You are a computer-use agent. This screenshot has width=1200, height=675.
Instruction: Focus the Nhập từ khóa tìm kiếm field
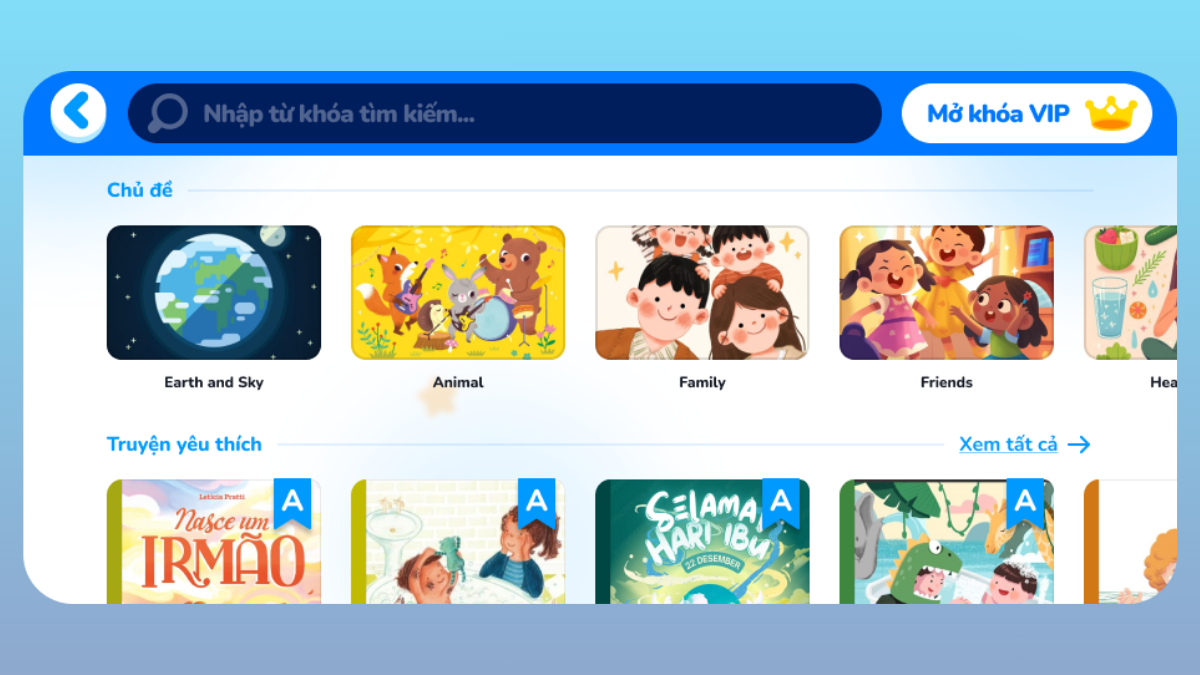pyautogui.click(x=505, y=113)
